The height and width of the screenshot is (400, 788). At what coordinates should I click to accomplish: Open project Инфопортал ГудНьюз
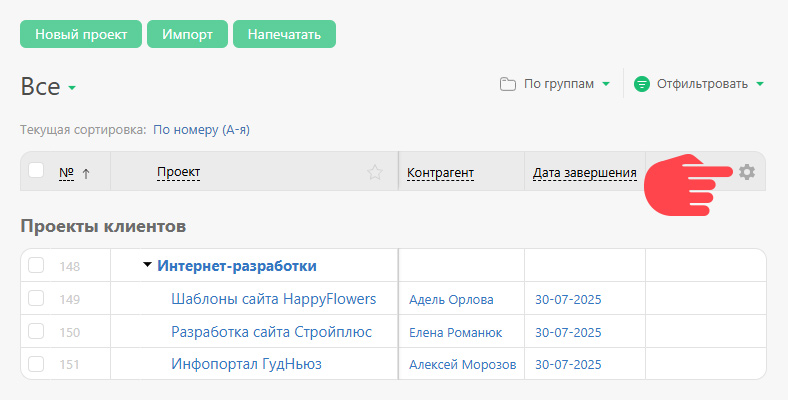pos(246,364)
